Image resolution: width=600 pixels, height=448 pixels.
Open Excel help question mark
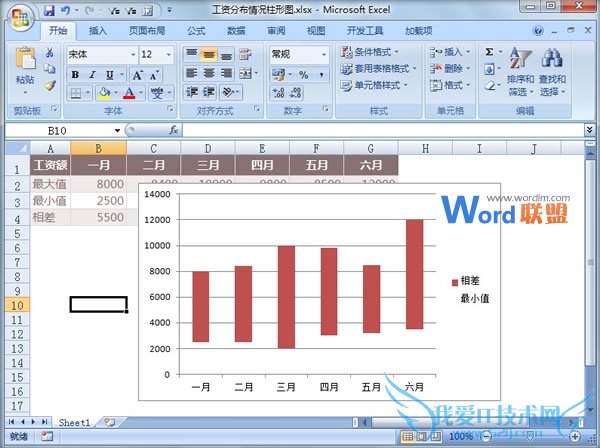pos(538,31)
